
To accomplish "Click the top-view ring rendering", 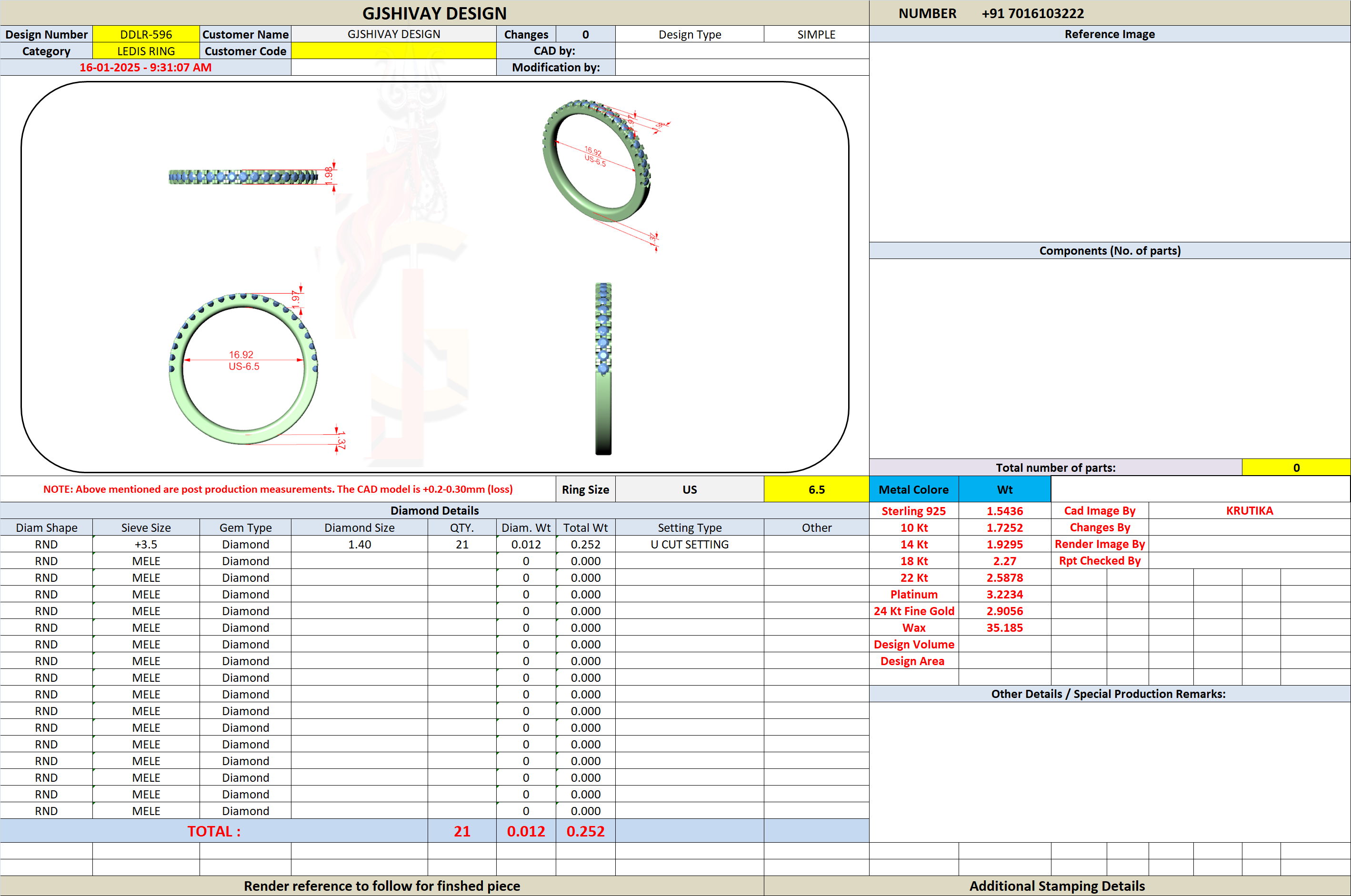I will (x=243, y=177).
